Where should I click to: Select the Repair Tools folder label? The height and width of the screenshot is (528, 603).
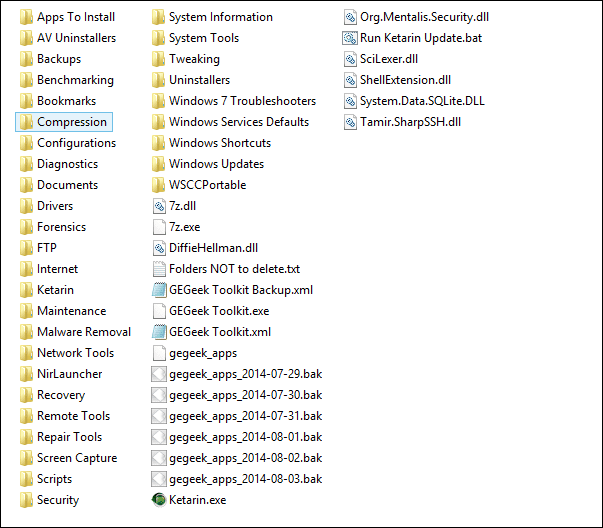(70, 437)
